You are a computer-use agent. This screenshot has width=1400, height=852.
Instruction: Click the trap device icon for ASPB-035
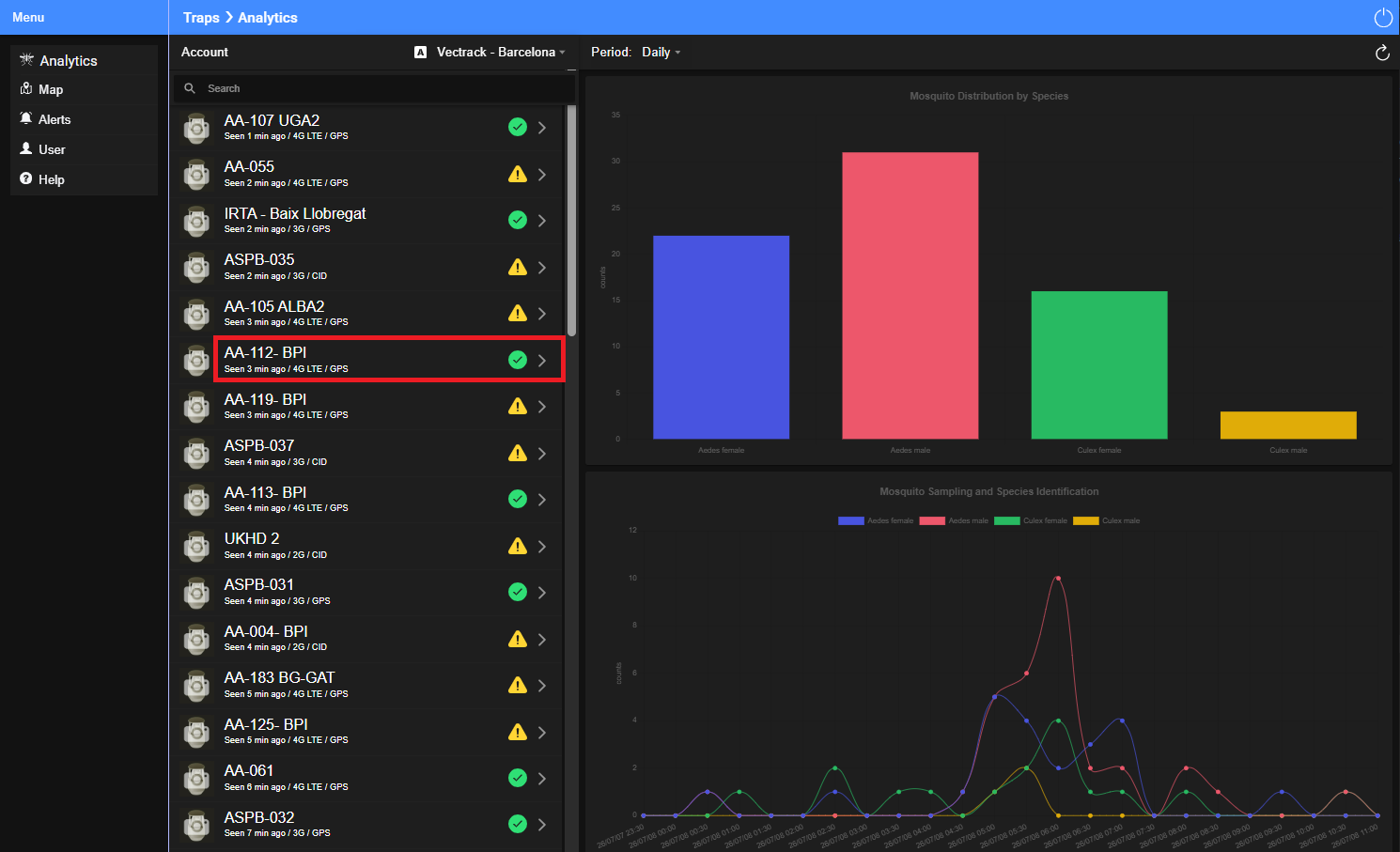point(196,268)
